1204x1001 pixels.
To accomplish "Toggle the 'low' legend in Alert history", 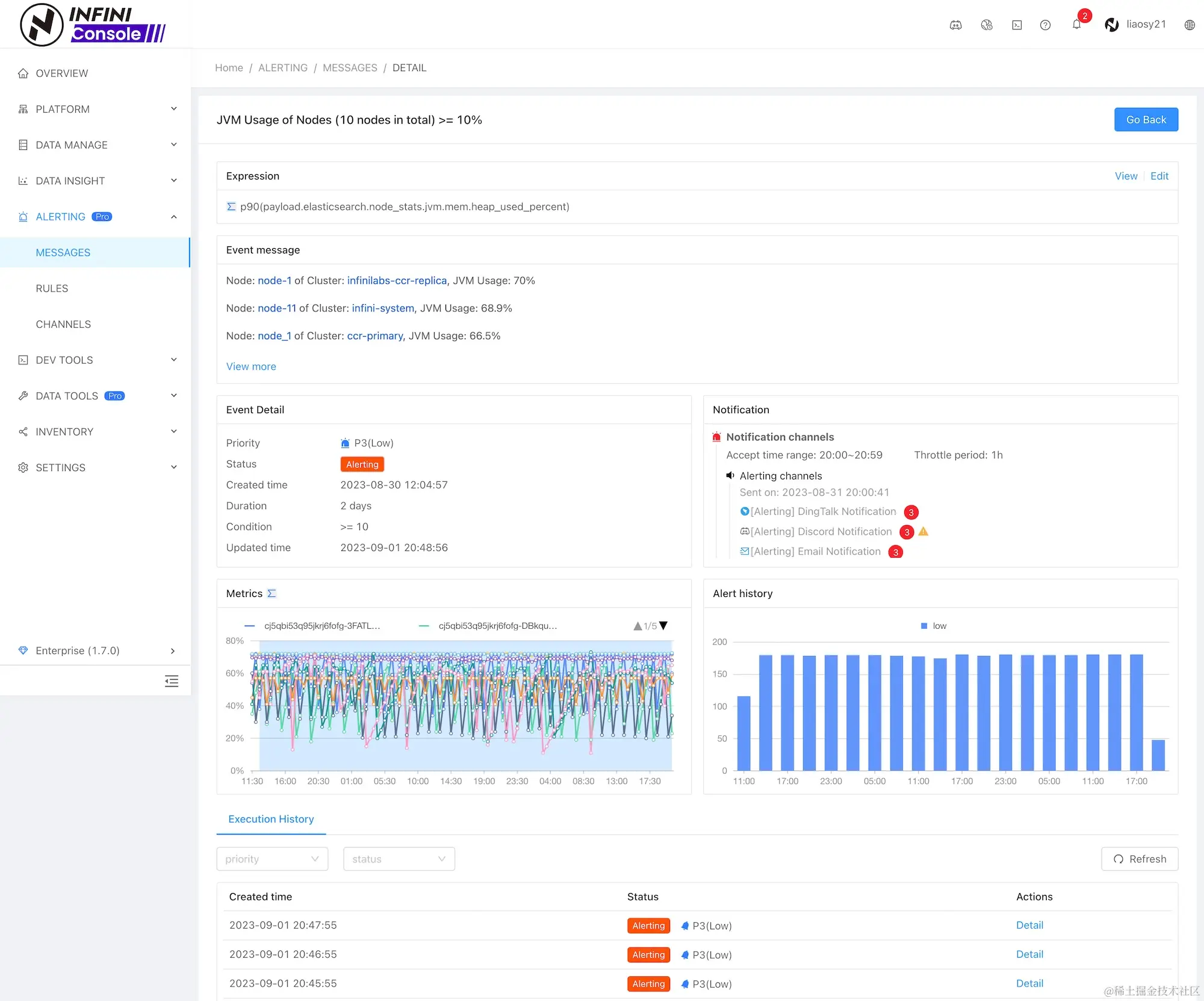I will point(934,626).
